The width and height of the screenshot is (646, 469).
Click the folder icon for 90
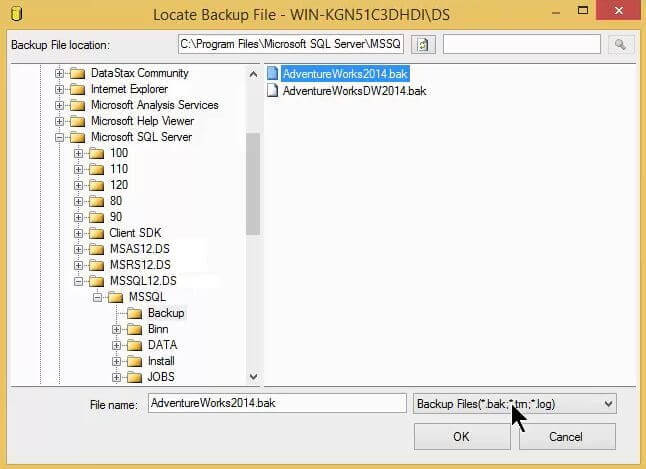tap(96, 218)
